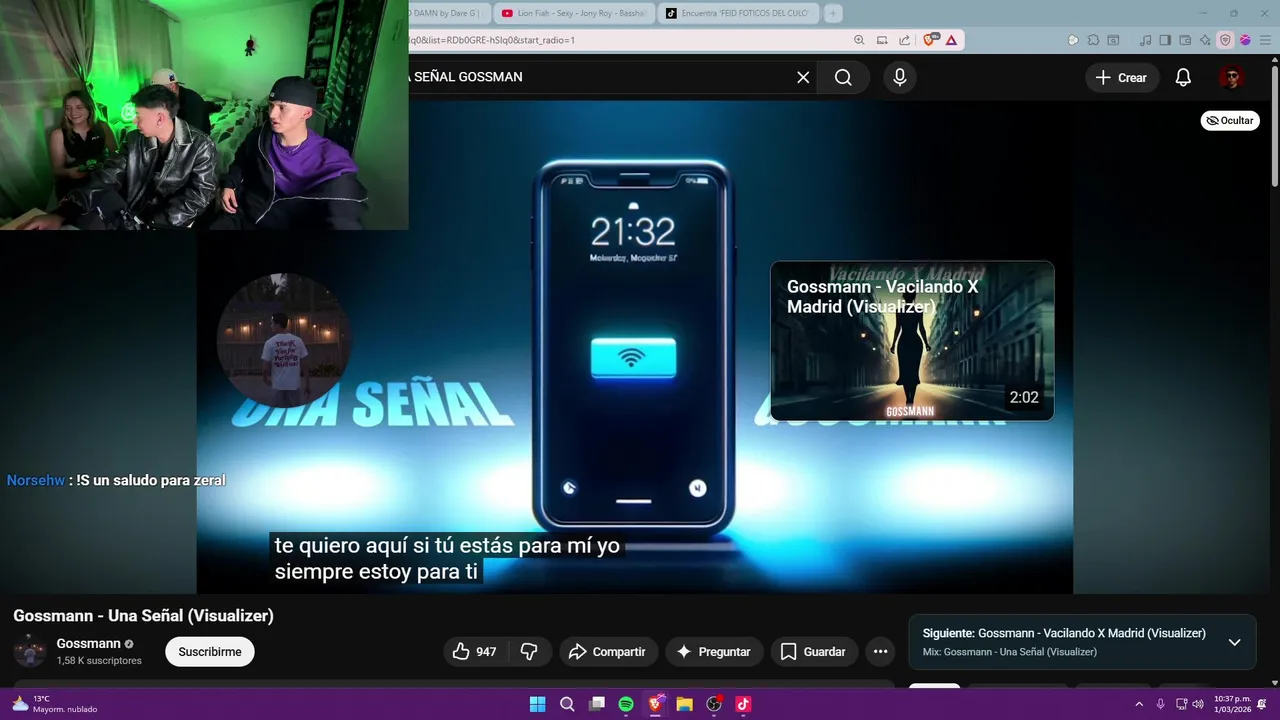
Task: Open YouTube notifications bell
Action: 1183,77
